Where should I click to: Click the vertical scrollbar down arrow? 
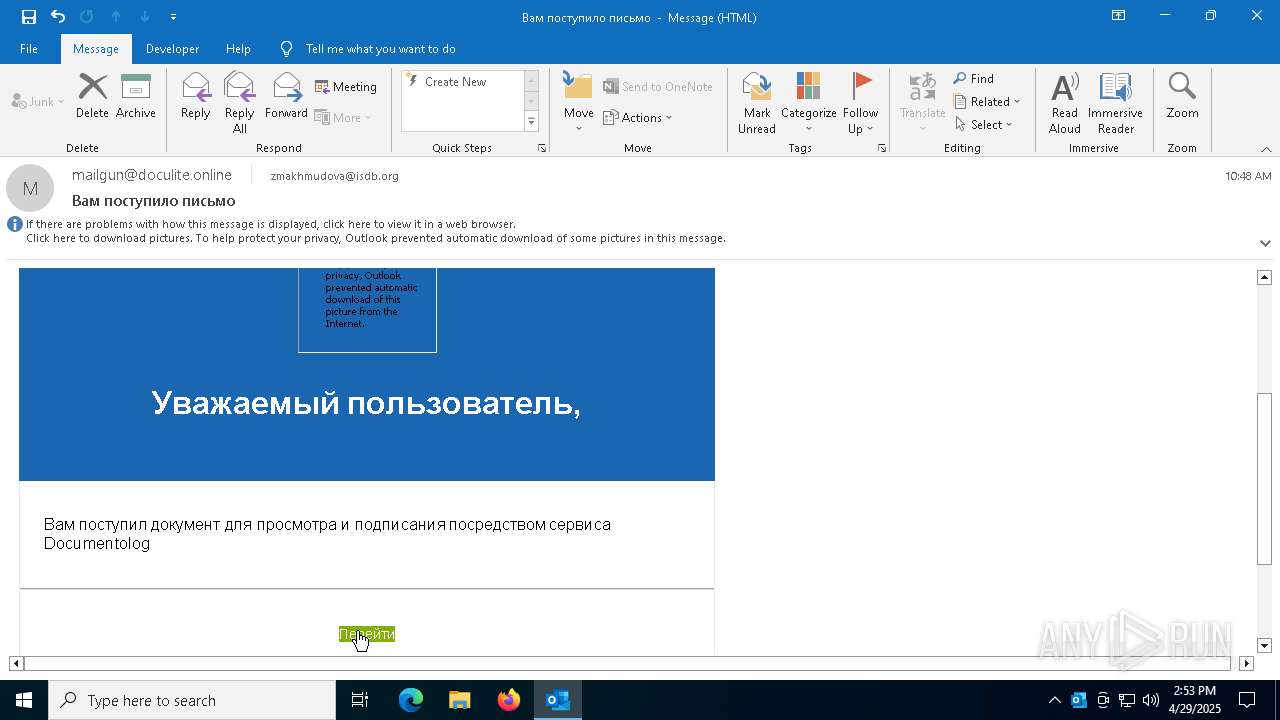coord(1264,646)
